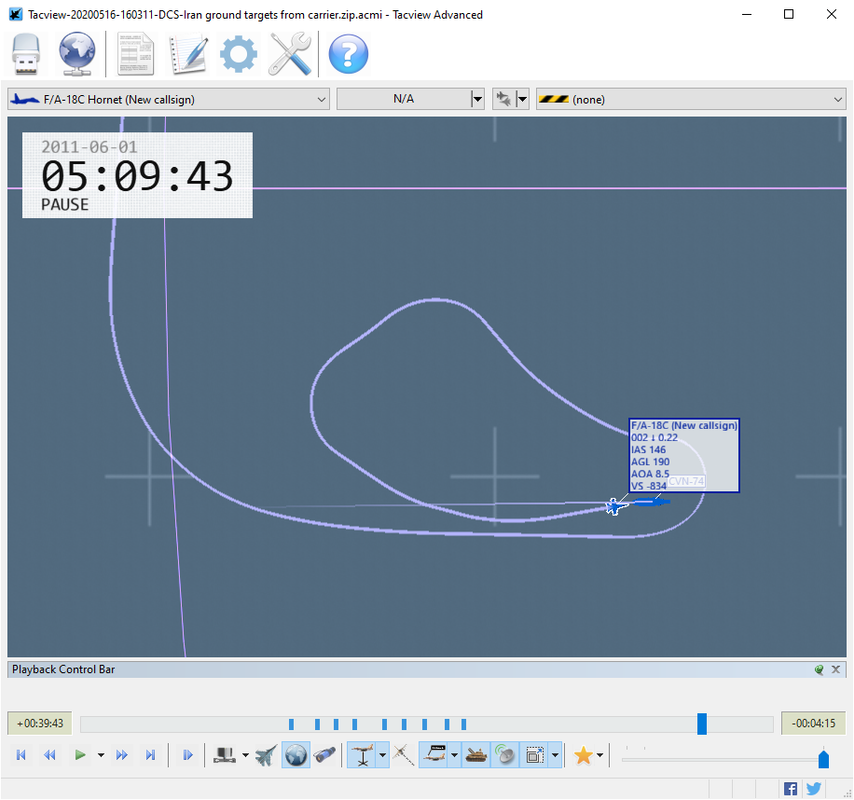The image size is (854, 800).
Task: Click the timeline position slider handle
Action: 702,724
